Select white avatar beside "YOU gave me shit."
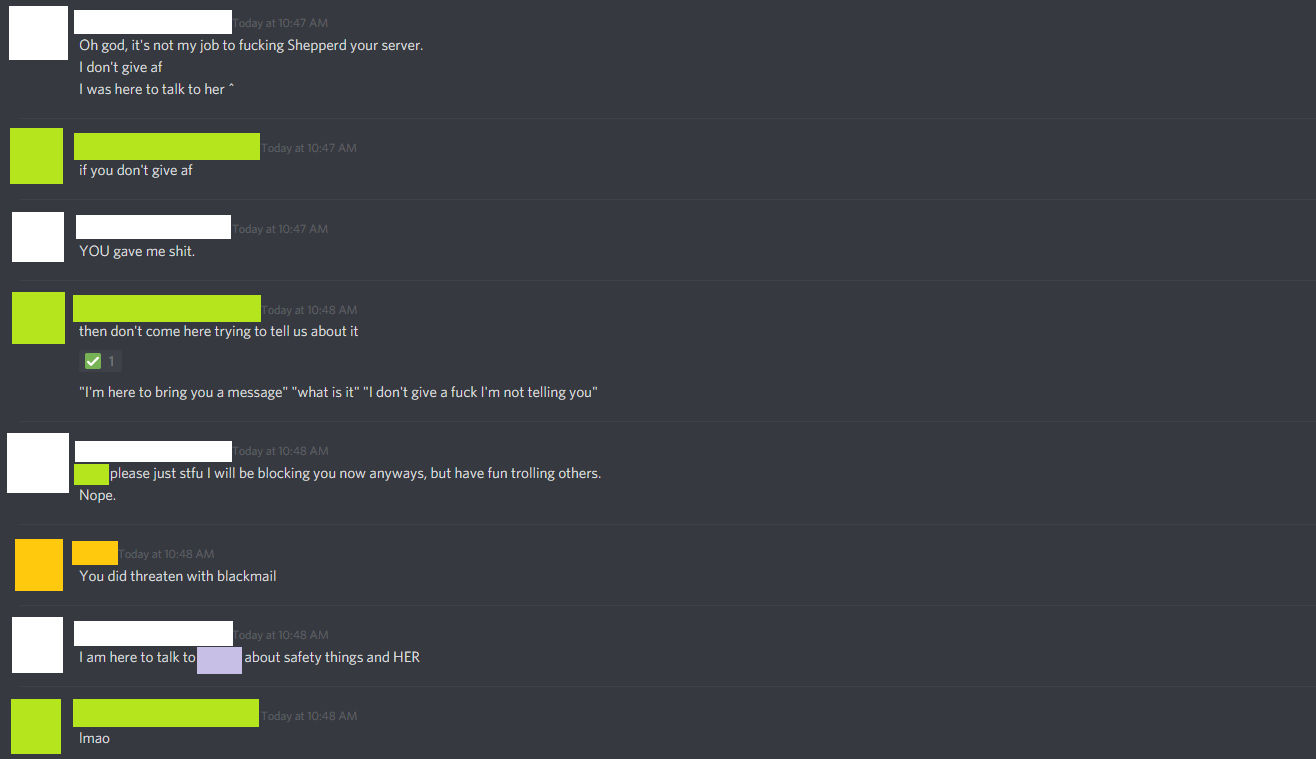This screenshot has width=1316, height=759. point(38,237)
